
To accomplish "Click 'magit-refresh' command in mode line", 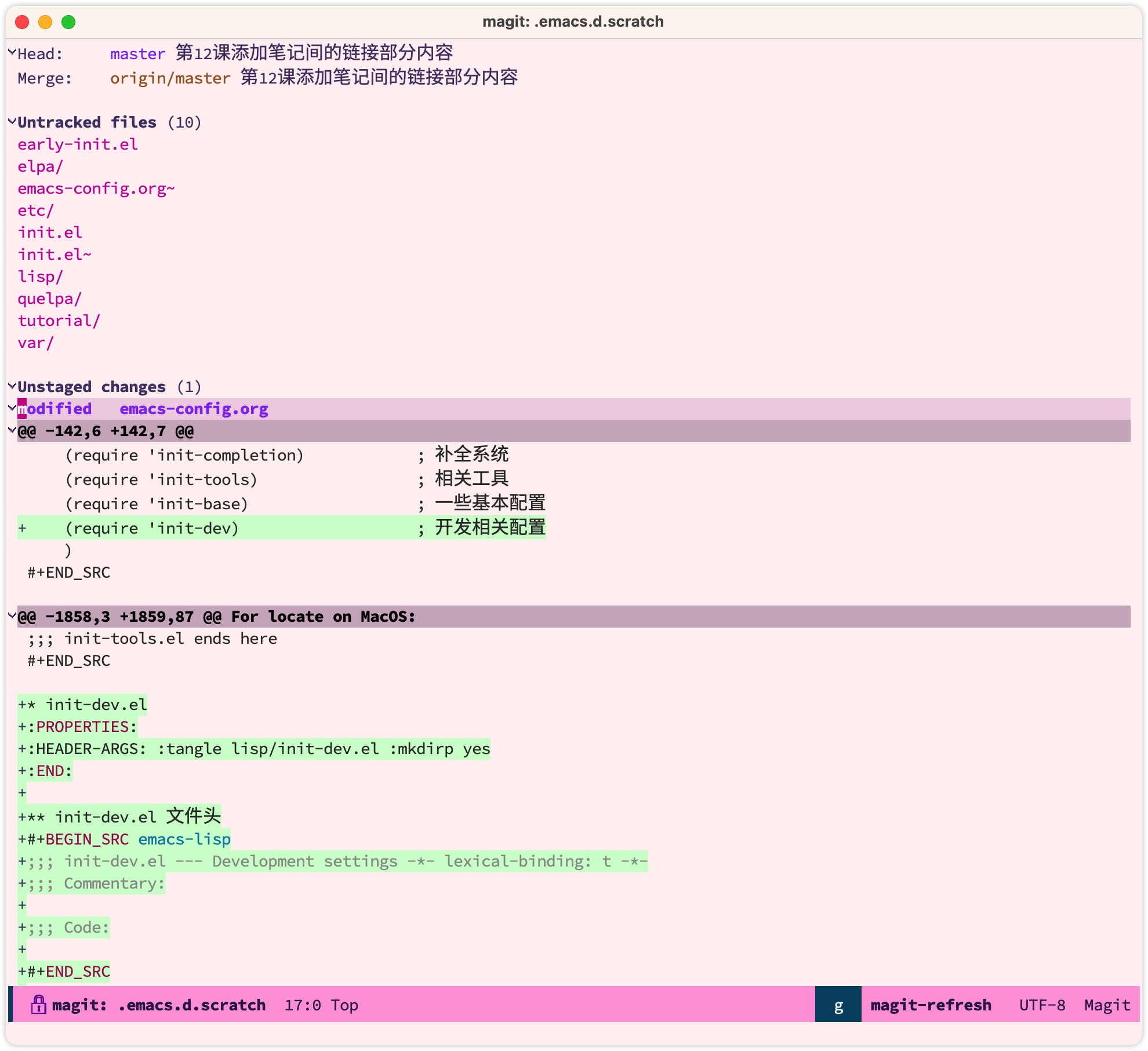I will [931, 1005].
